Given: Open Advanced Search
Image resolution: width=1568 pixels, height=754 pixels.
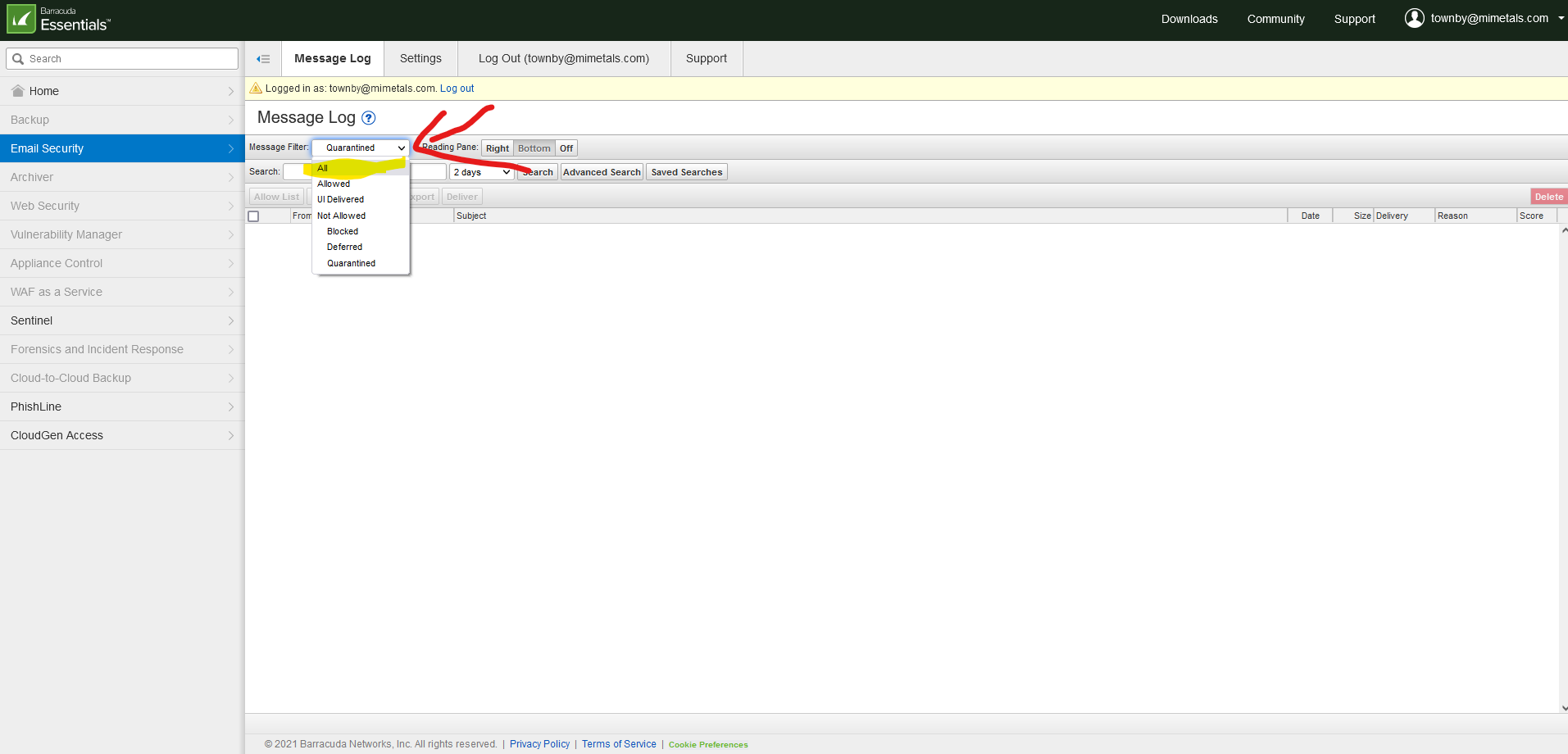Looking at the screenshot, I should [602, 172].
